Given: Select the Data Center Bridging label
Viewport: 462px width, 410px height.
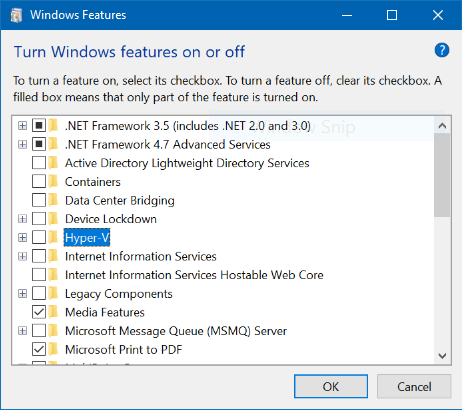Looking at the screenshot, I should (120, 200).
